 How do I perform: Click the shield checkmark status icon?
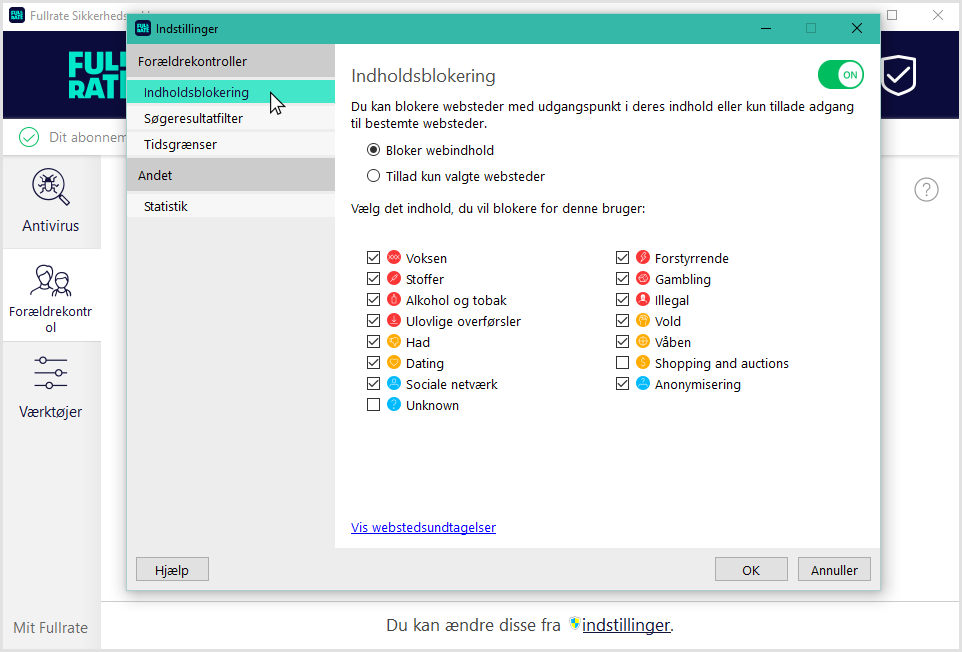pos(898,75)
